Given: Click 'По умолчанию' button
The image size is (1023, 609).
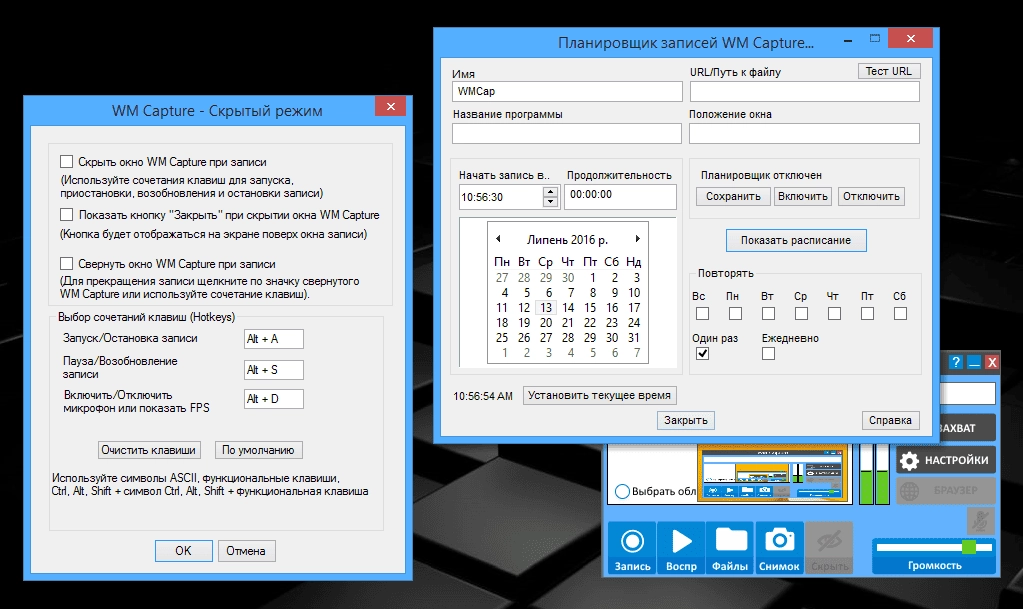Looking at the screenshot, I should pyautogui.click(x=258, y=450).
